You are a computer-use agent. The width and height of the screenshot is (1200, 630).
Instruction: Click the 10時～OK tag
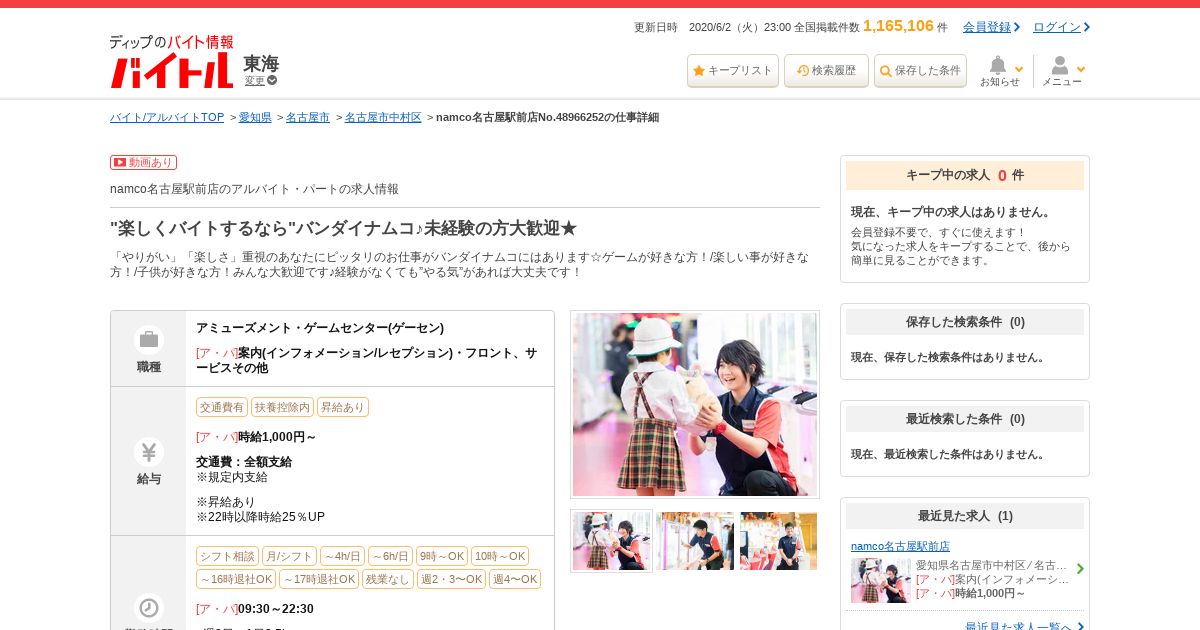point(500,556)
